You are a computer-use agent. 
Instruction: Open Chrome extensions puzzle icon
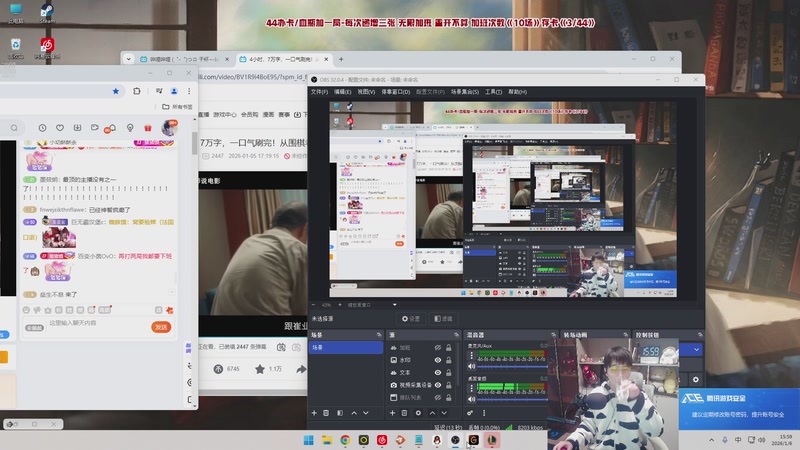click(137, 91)
